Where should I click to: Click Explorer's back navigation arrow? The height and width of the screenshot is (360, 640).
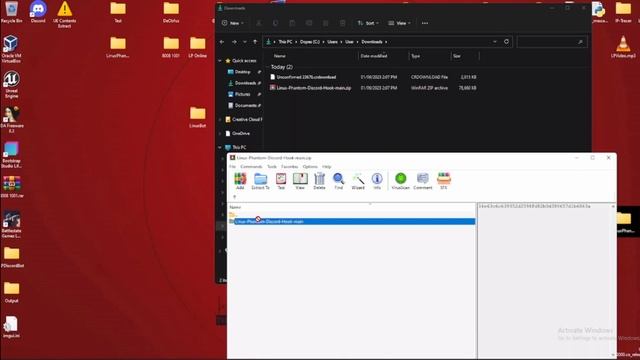(222, 42)
